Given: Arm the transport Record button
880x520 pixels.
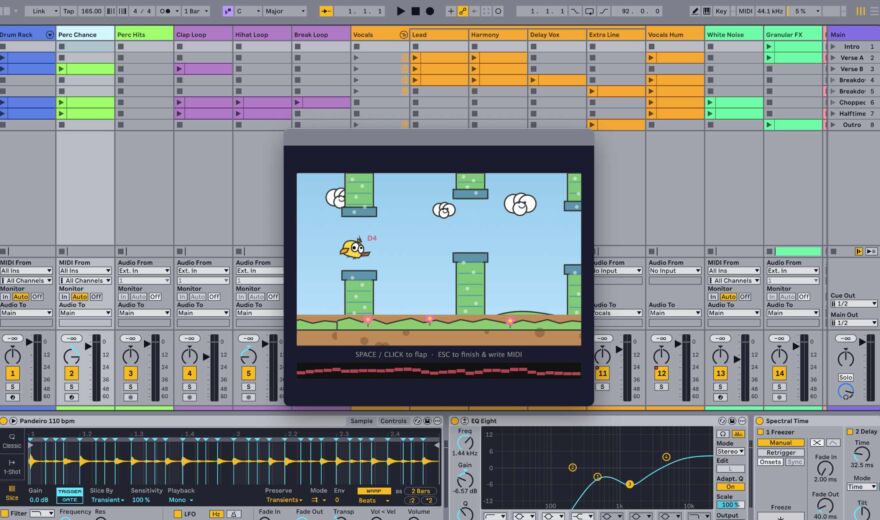Looking at the screenshot, I should coord(430,11).
